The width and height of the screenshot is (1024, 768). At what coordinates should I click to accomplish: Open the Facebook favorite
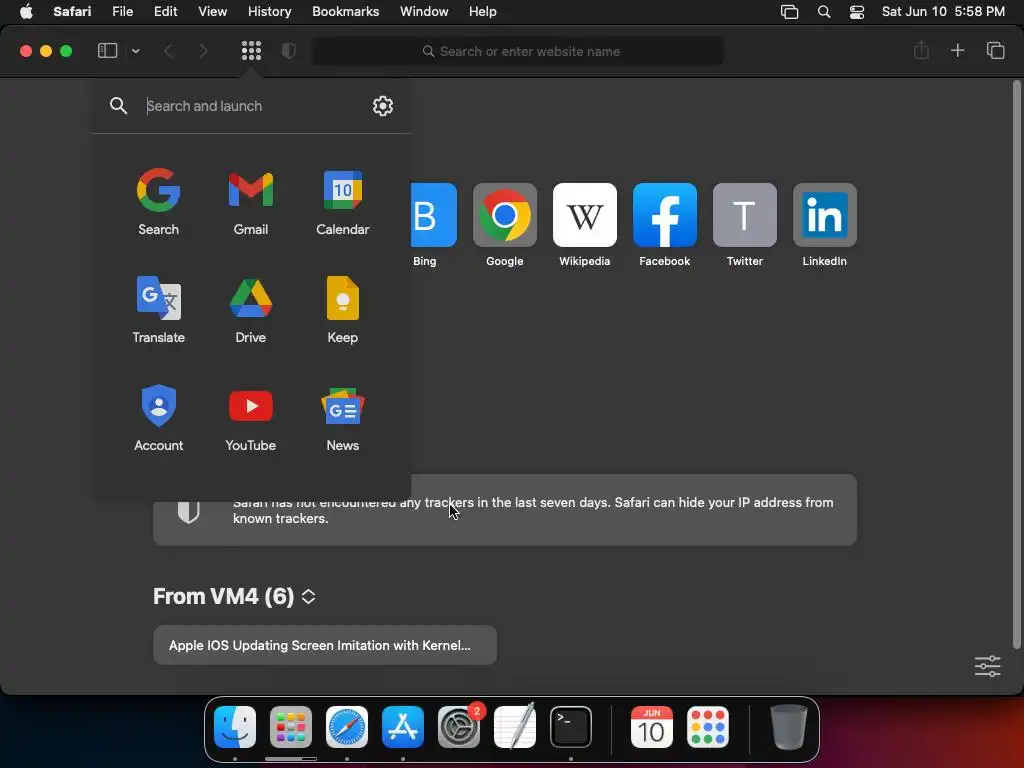tap(665, 225)
